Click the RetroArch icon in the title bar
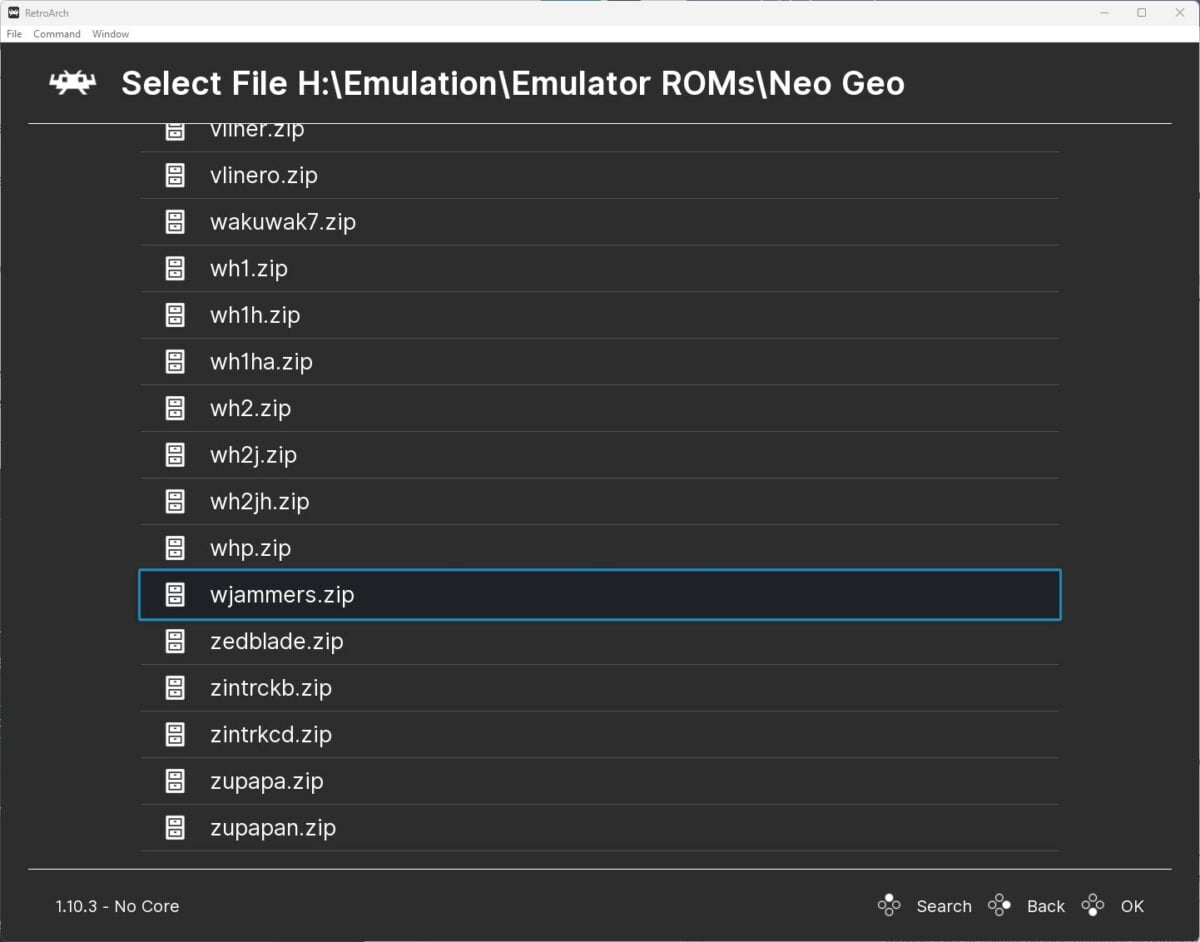 [14, 13]
